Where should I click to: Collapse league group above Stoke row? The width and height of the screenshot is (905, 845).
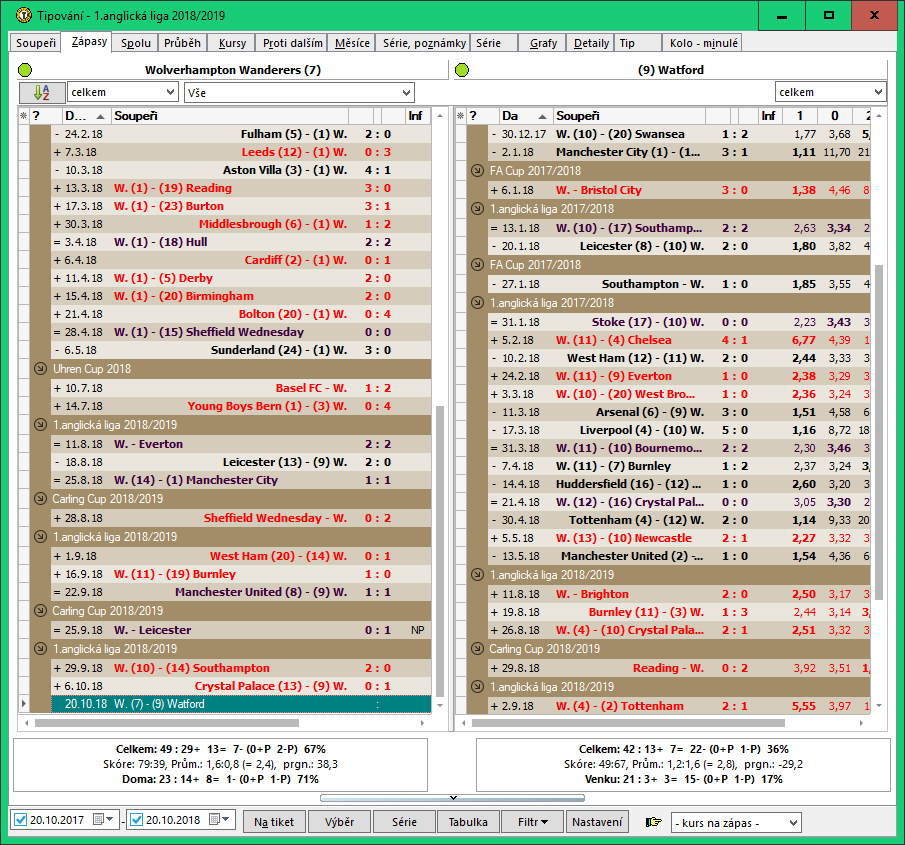coord(477,302)
